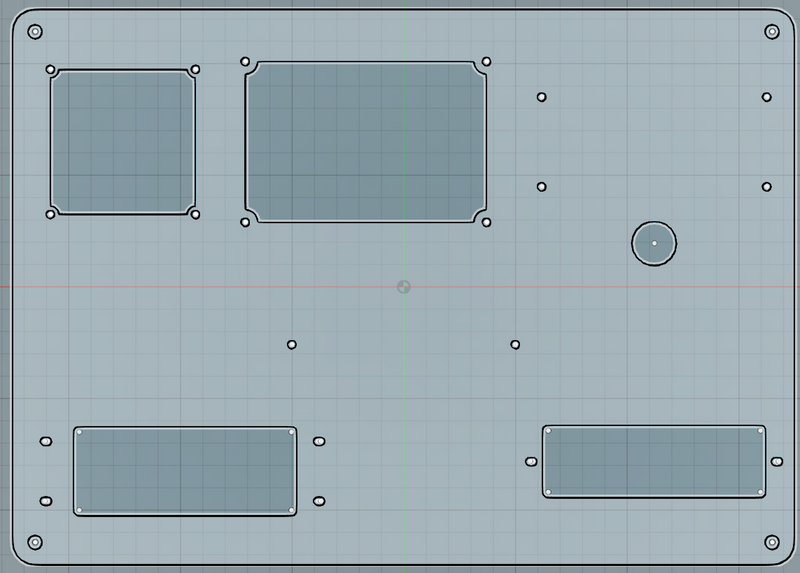Select the square cutout in the upper left
This screenshot has width=800, height=573.
(123, 141)
